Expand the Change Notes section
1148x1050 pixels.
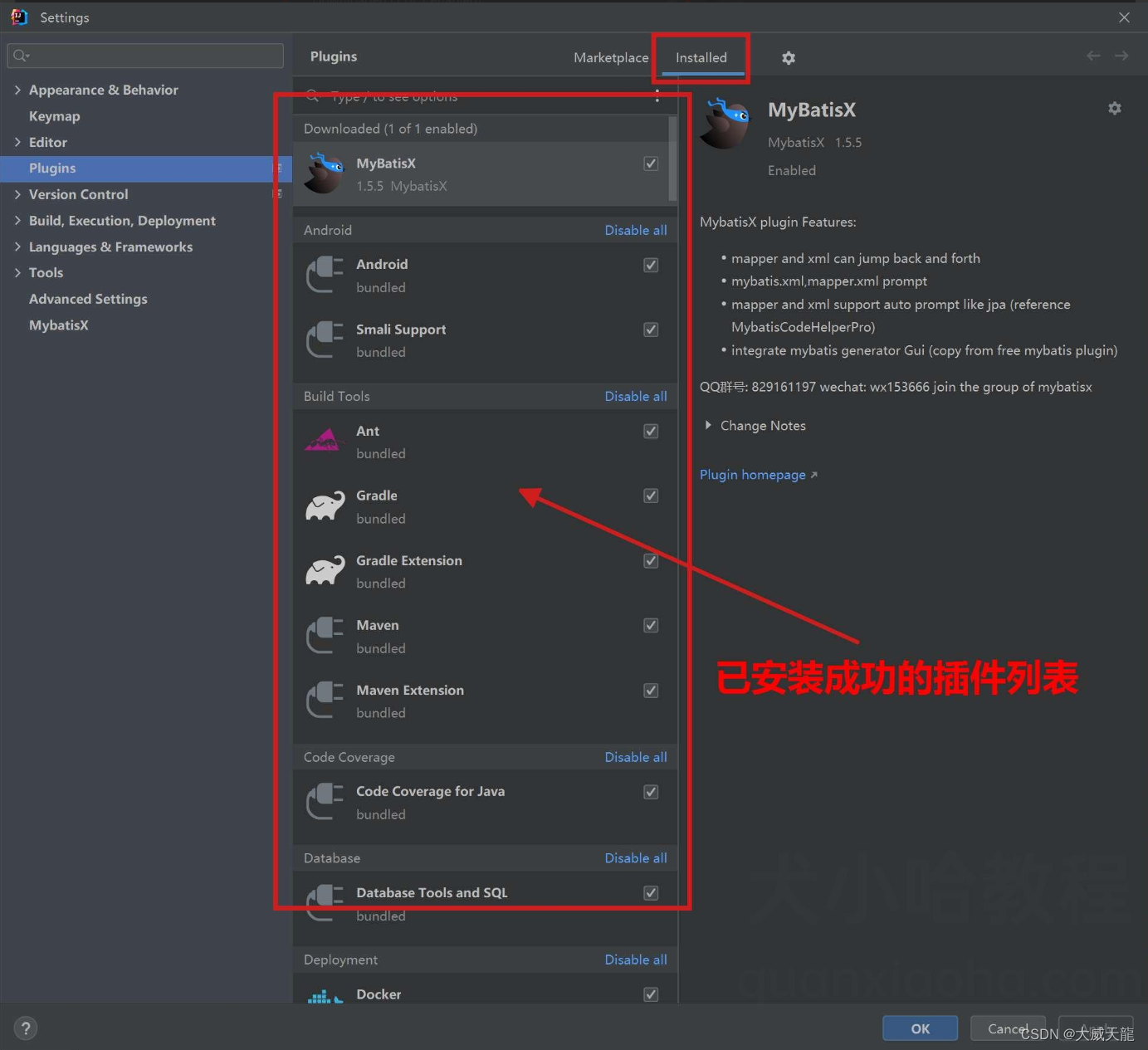(708, 425)
